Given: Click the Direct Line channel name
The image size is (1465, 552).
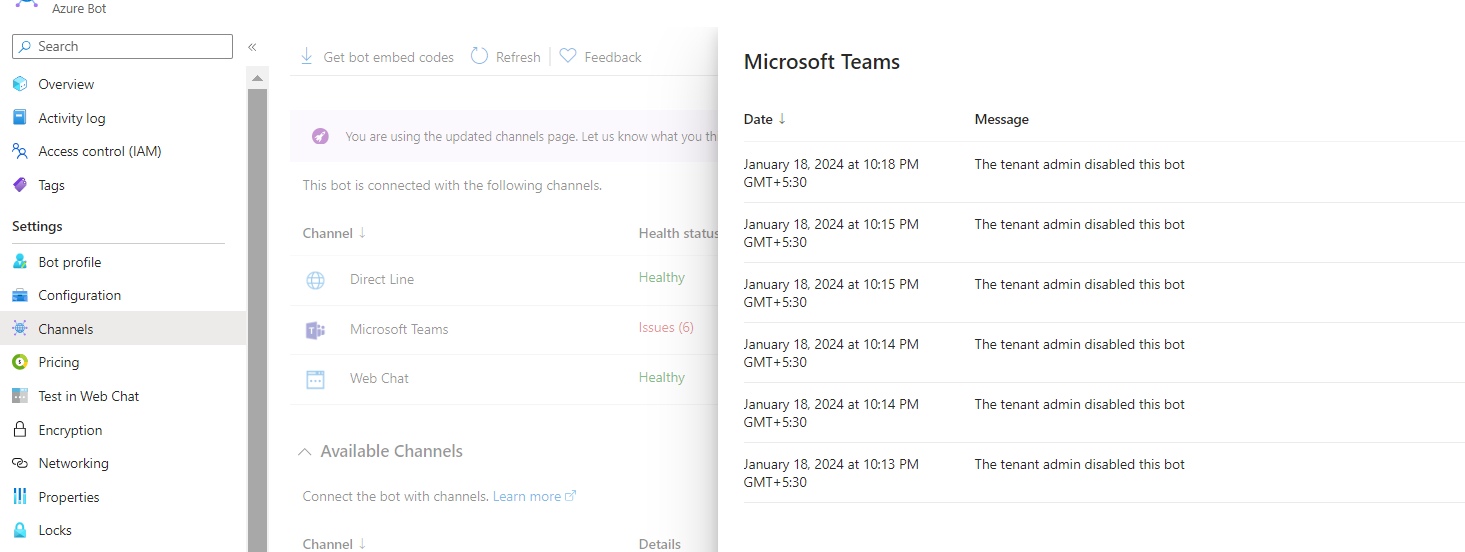Looking at the screenshot, I should point(382,279).
